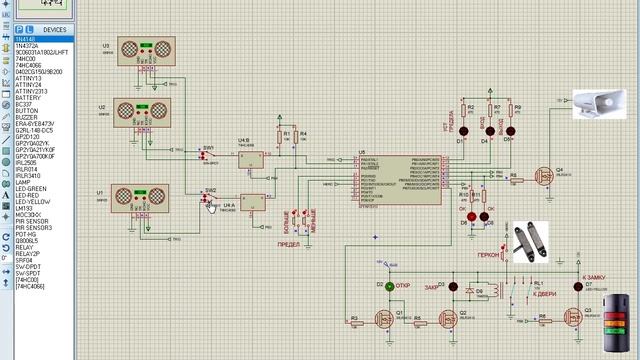Image resolution: width=640 pixels, height=360 pixels.
Task: Select GP2D120 in the devices list
Action: pos(44,137)
